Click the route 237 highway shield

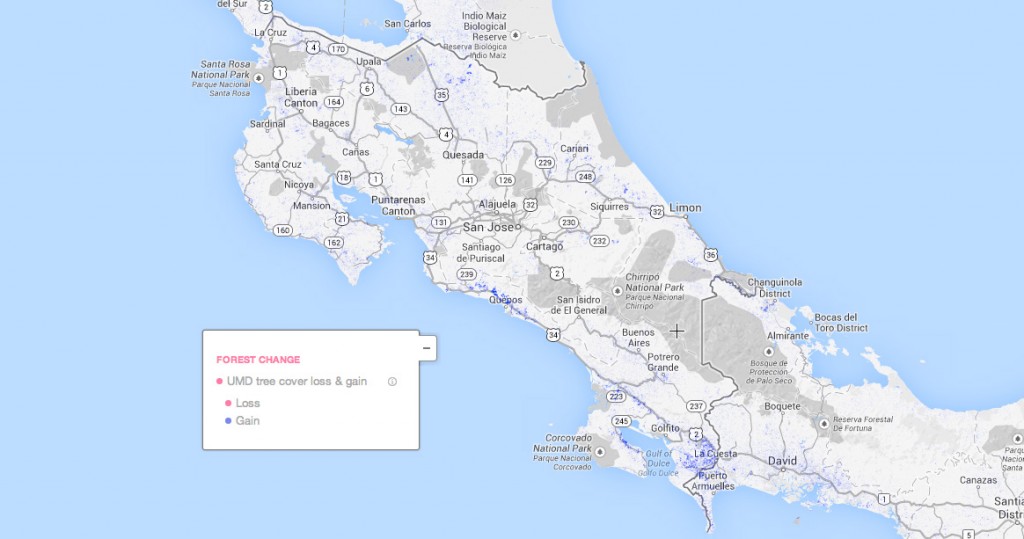pos(696,405)
